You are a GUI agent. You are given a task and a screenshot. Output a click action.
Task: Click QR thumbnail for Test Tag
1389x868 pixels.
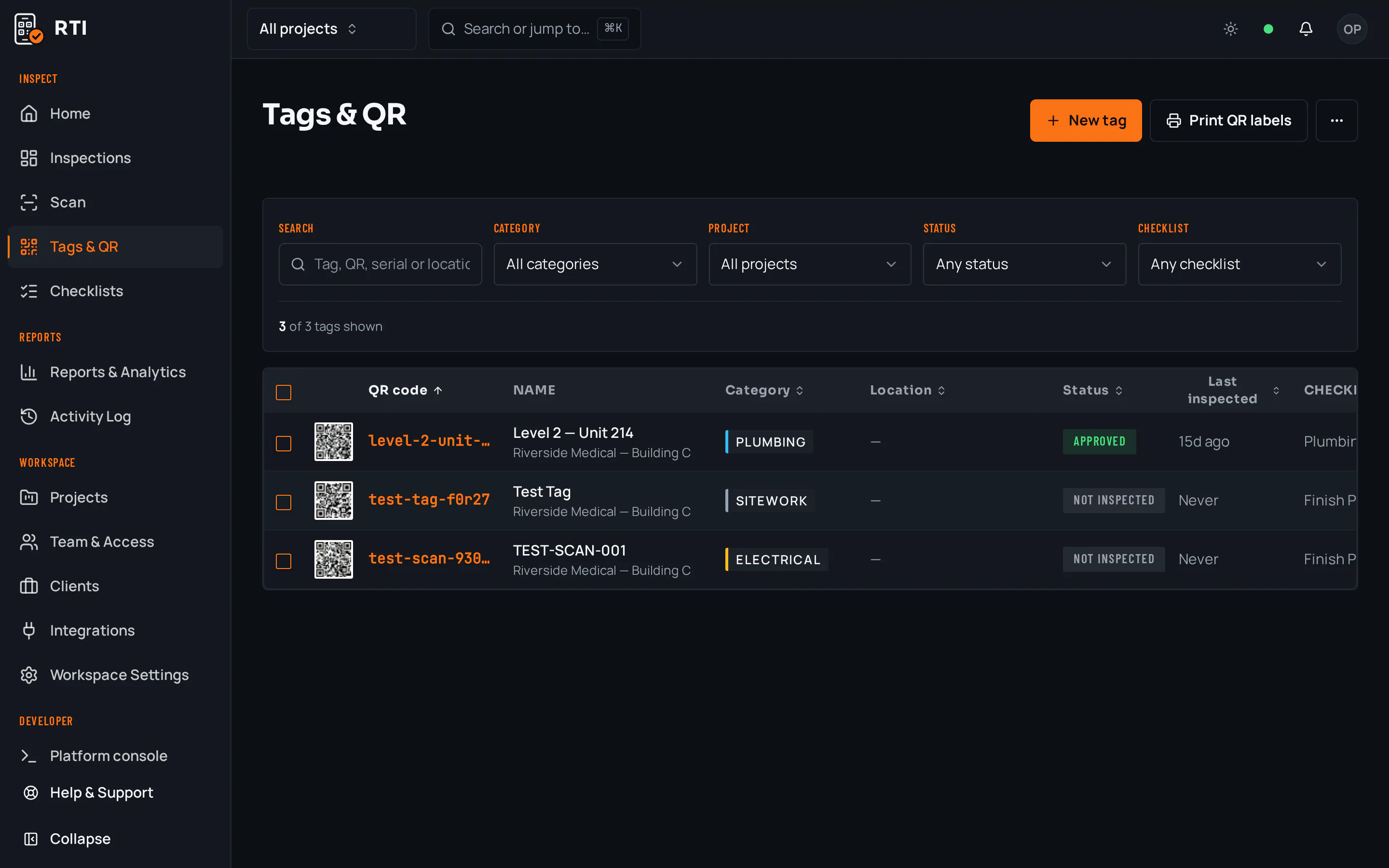tap(333, 501)
